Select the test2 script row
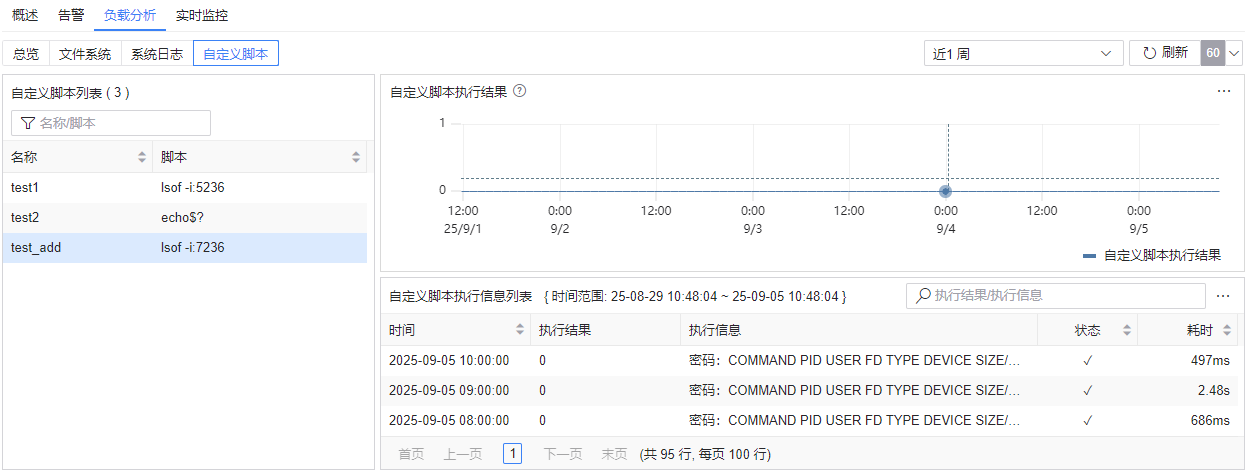This screenshot has width=1249, height=472. click(x=184, y=217)
